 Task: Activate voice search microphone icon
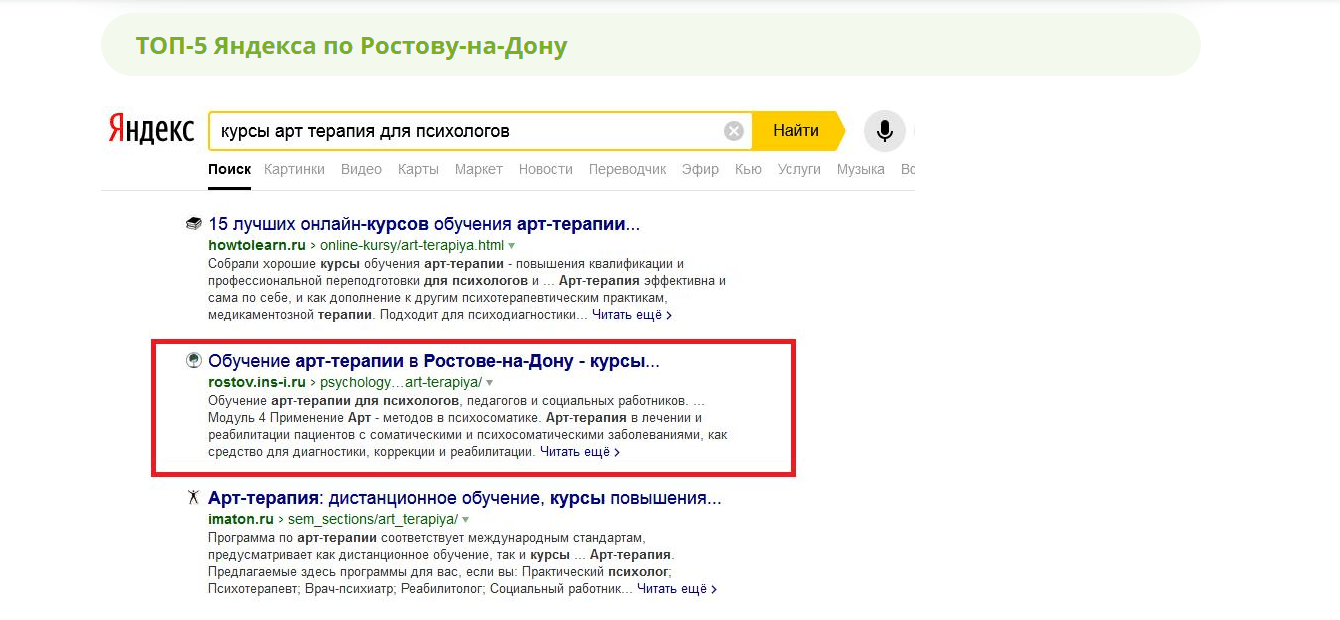884,131
